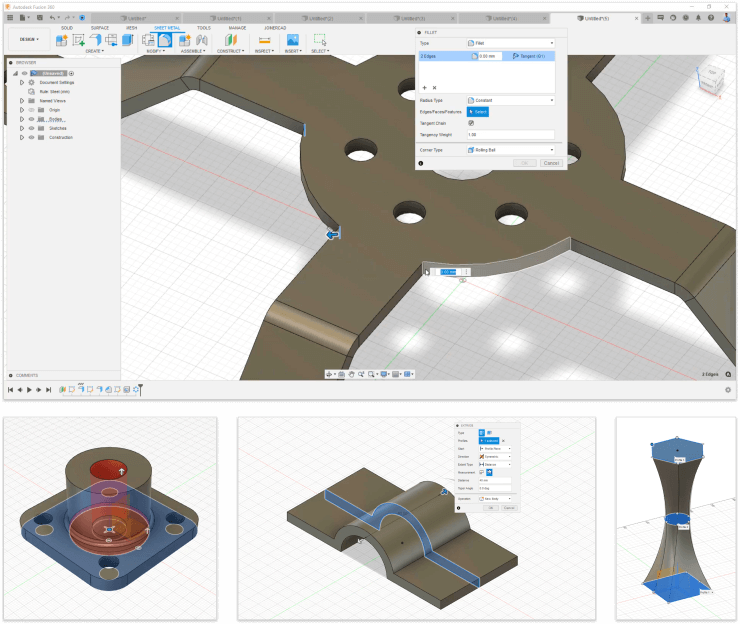Switch to the Tools tab
This screenshot has width=740, height=624.
(x=203, y=28)
